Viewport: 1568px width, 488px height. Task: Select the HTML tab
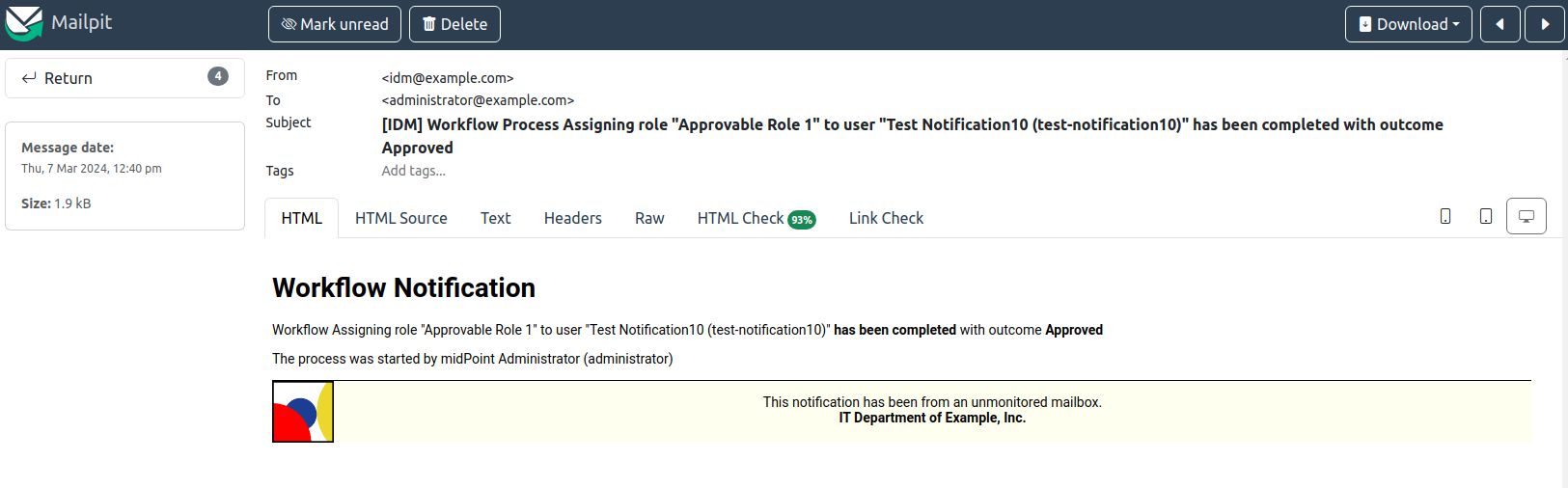click(301, 218)
